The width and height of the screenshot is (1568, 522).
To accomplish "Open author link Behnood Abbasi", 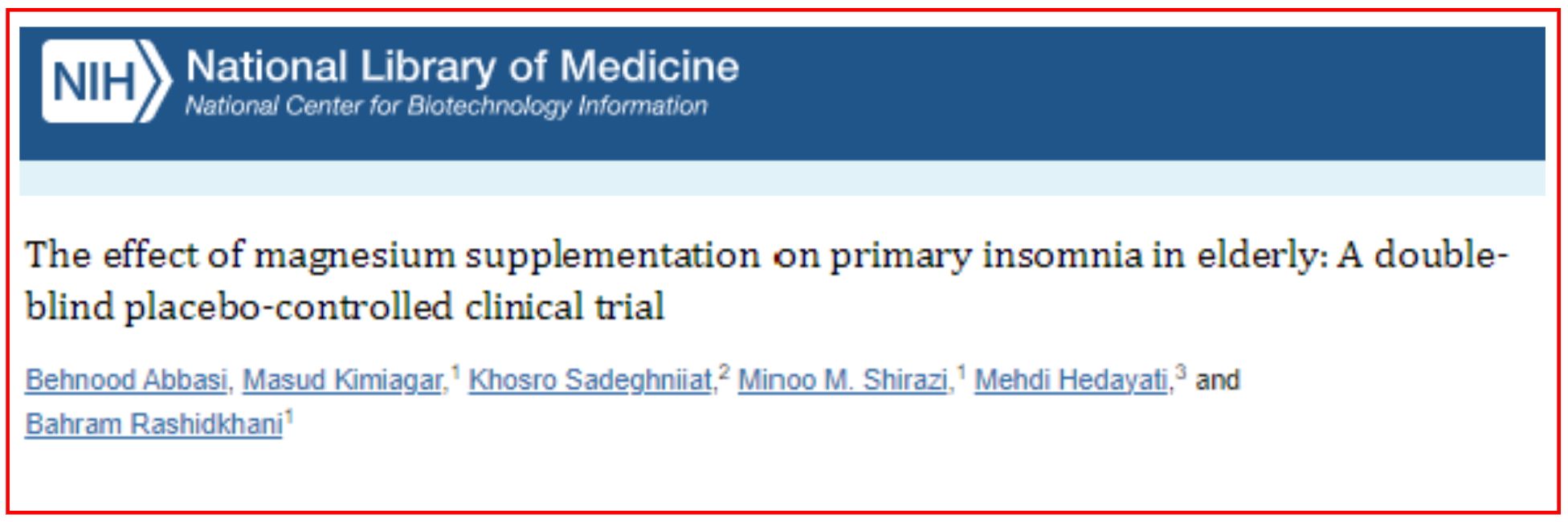I will click(x=126, y=380).
